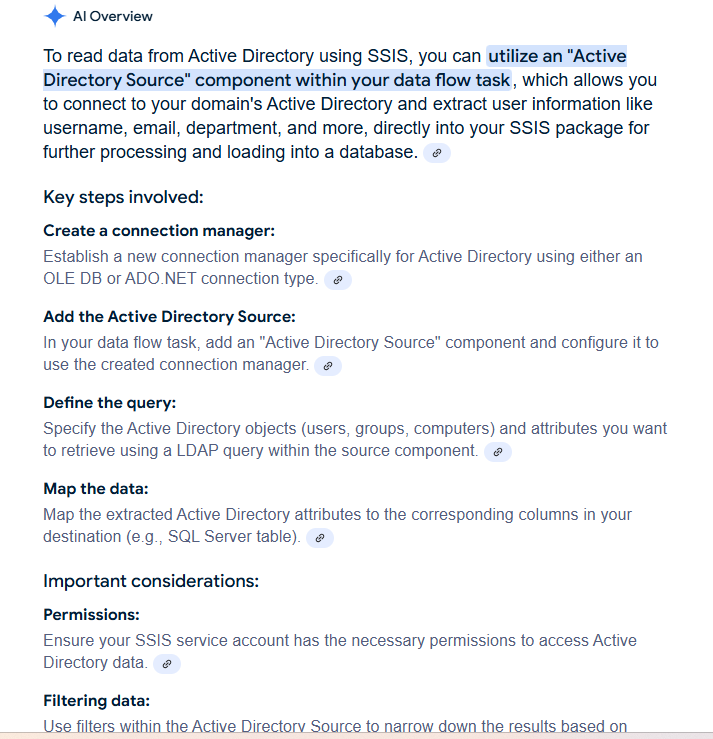The width and height of the screenshot is (713, 739).
Task: Open source link after the Define the query step
Action: click(x=498, y=452)
